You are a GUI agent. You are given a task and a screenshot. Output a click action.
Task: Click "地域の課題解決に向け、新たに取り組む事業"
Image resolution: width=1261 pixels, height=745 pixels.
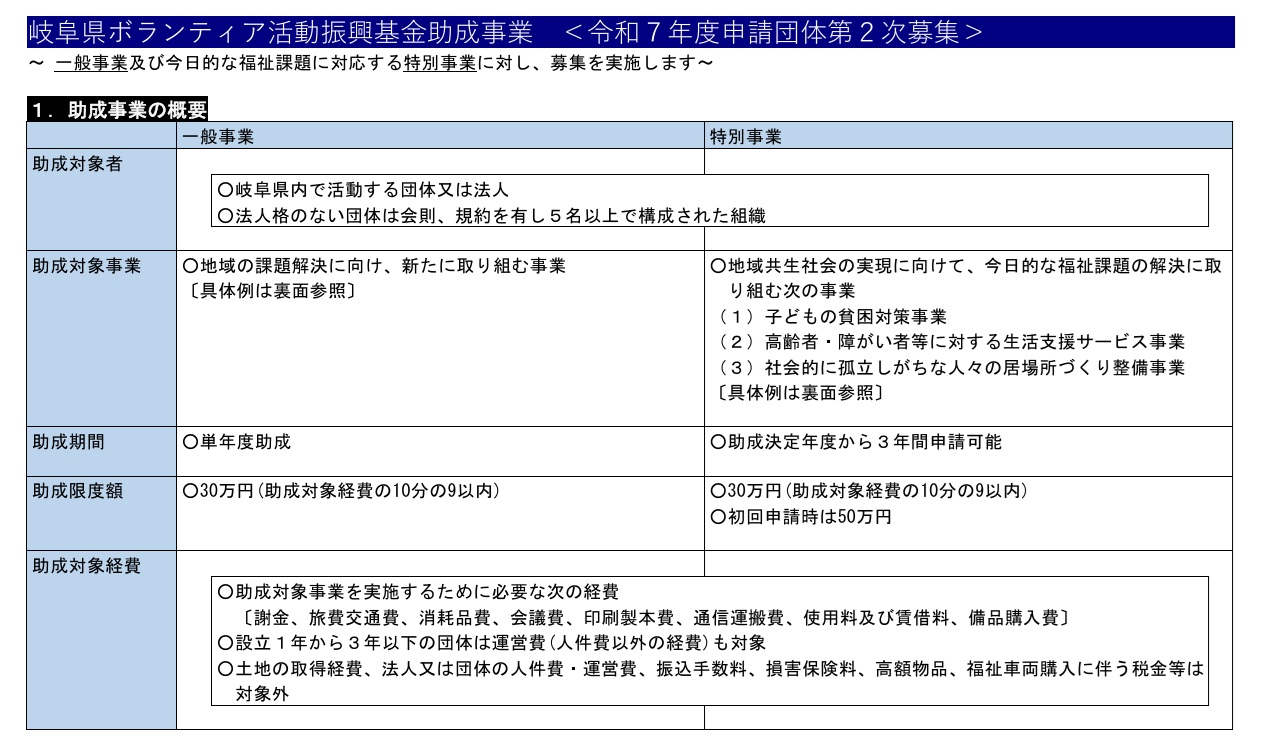coord(374,266)
